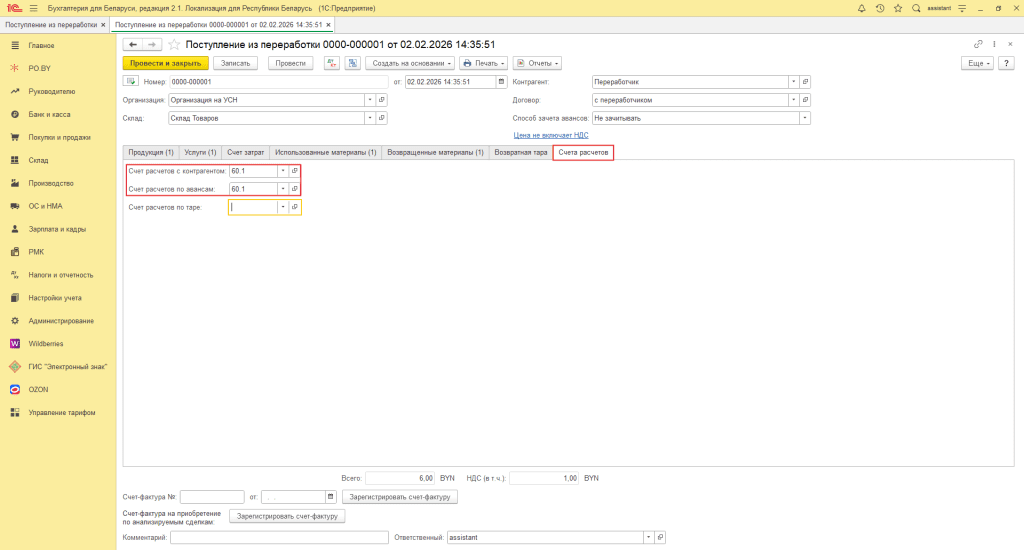
Task: Switch to Использованные материалы (1) tab
Action: 326,152
